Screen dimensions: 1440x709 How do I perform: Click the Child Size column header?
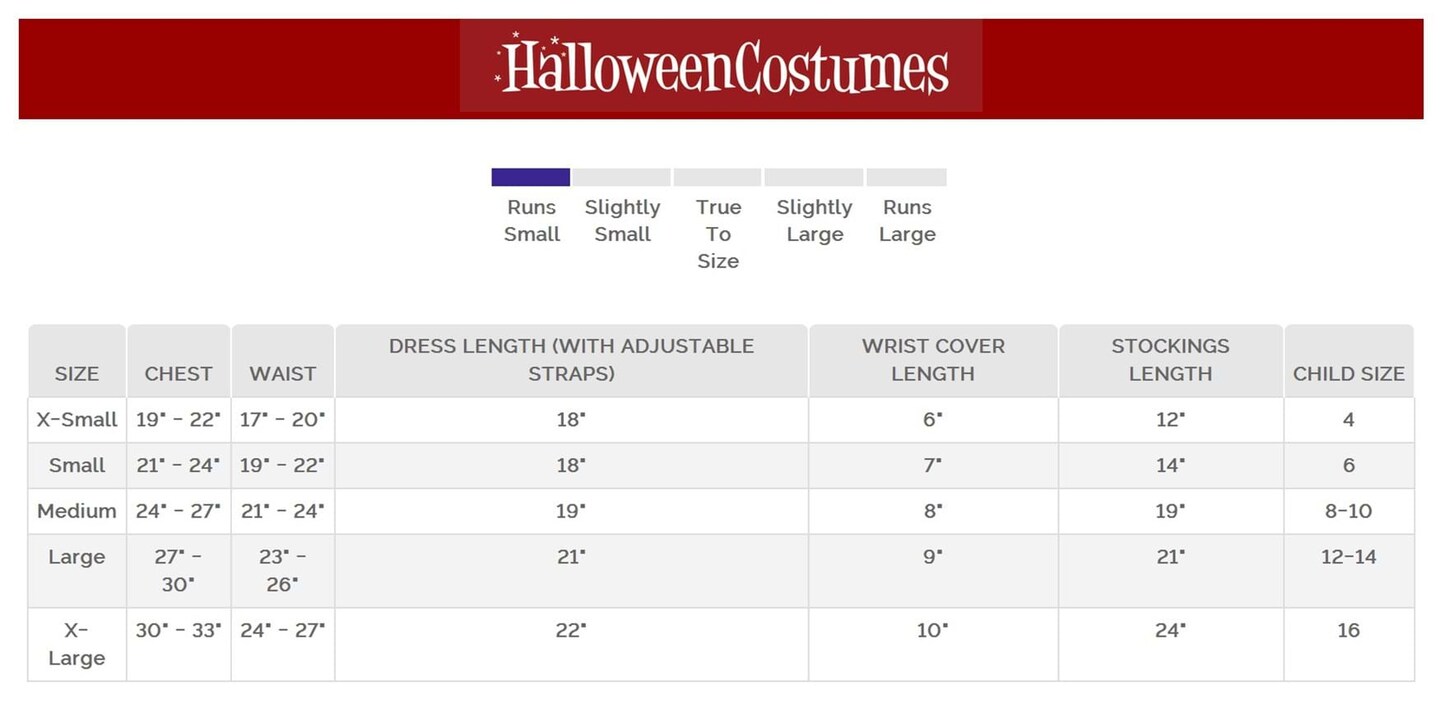pyautogui.click(x=1348, y=373)
